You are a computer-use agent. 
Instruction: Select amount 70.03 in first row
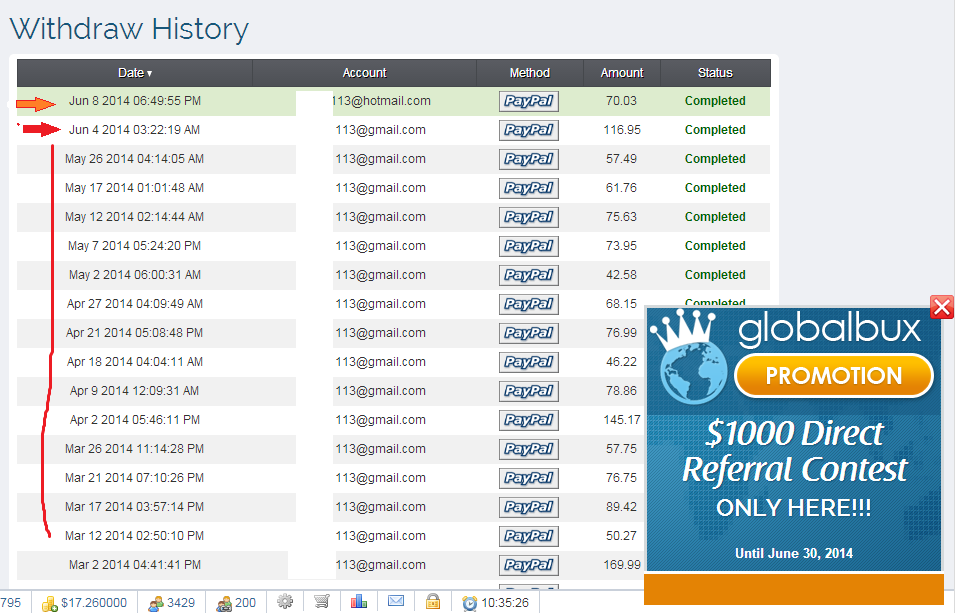(621, 101)
